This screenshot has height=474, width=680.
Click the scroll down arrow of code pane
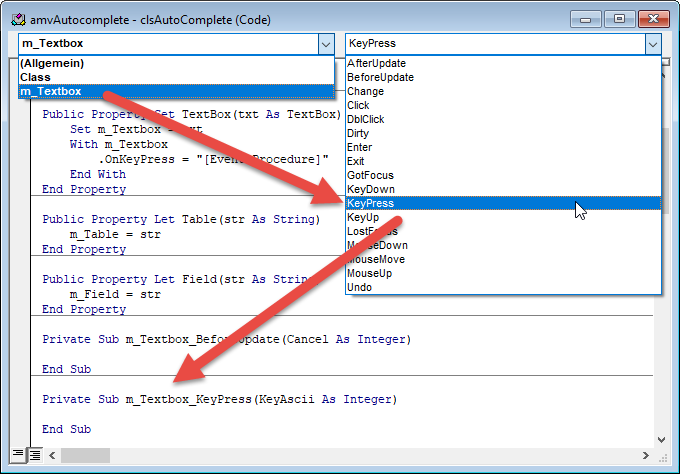[662, 438]
